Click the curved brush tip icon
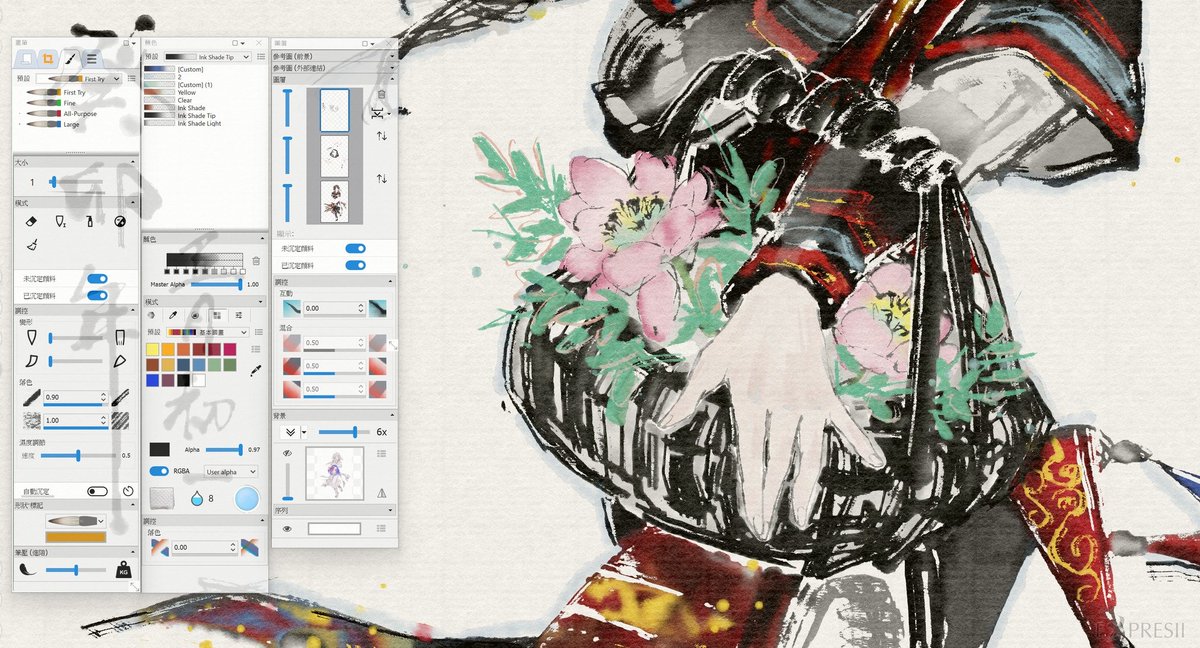The height and width of the screenshot is (648, 1200). click(30, 361)
